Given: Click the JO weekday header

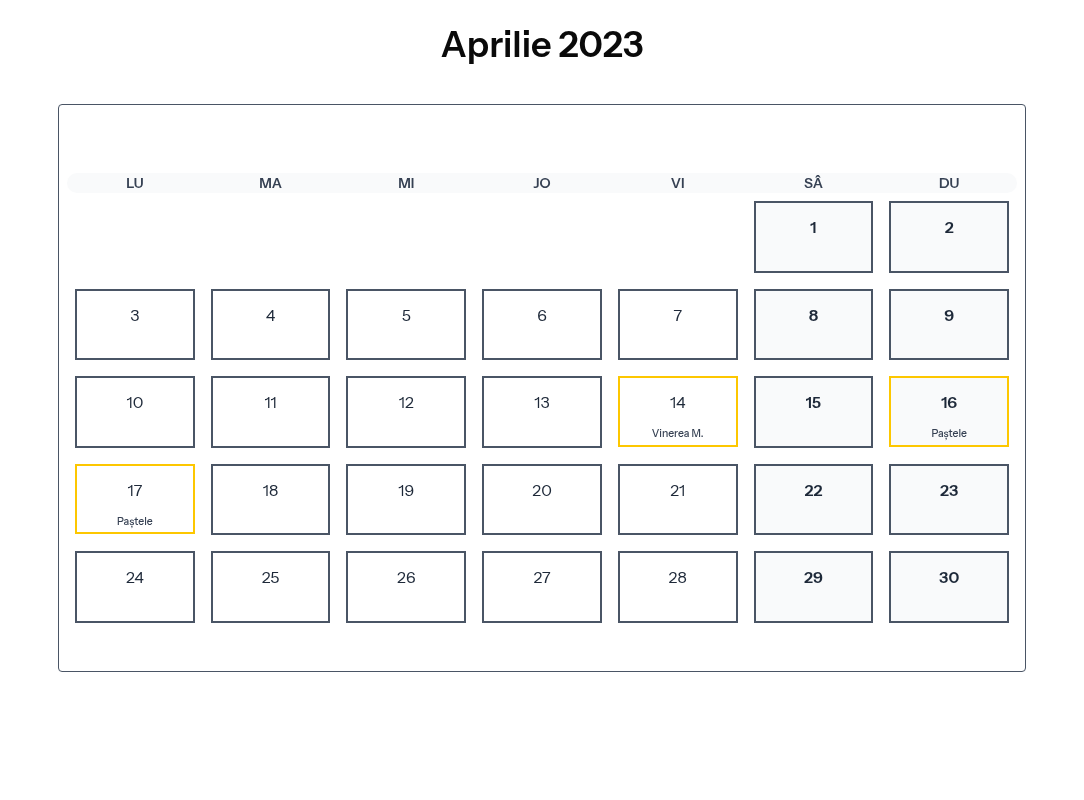Looking at the screenshot, I should pos(541,183).
